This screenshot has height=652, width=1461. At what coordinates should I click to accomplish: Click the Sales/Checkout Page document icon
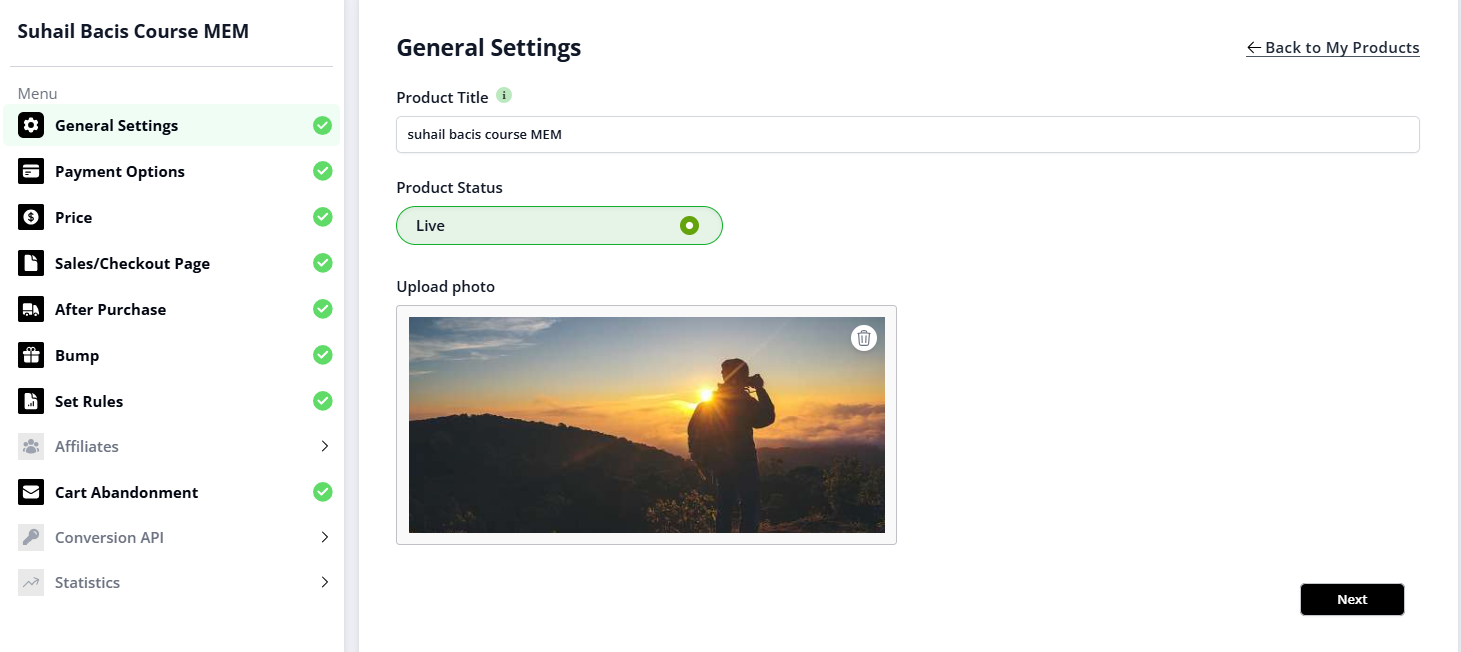click(31, 263)
